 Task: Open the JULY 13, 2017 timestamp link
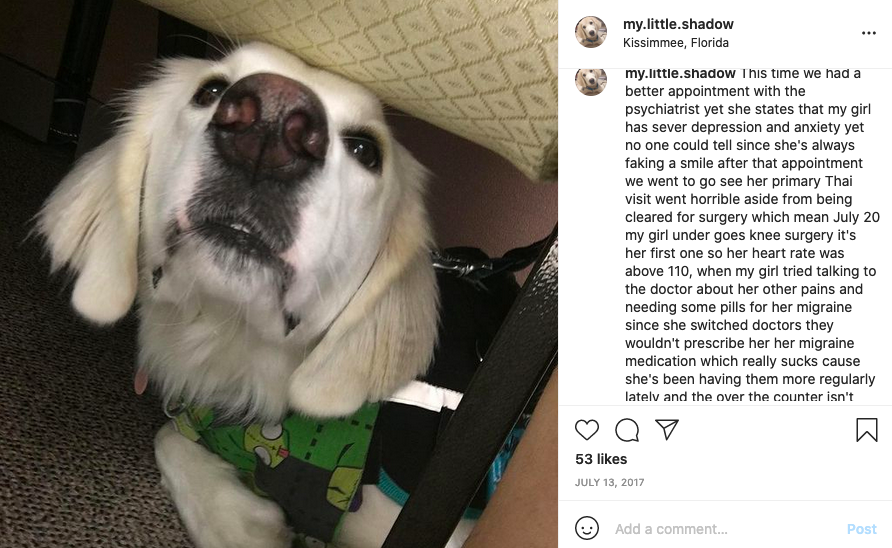[609, 483]
